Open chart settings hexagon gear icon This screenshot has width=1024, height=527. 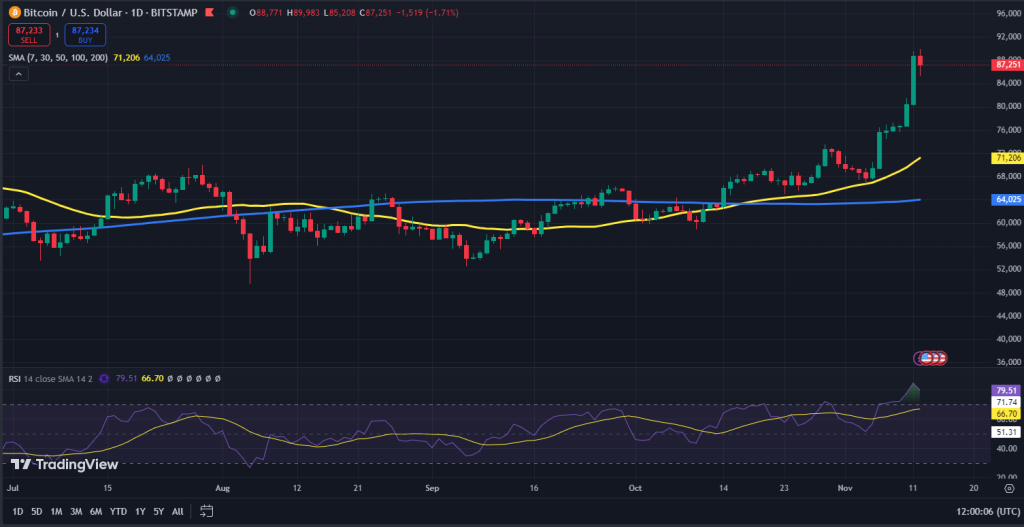[x=1010, y=488]
